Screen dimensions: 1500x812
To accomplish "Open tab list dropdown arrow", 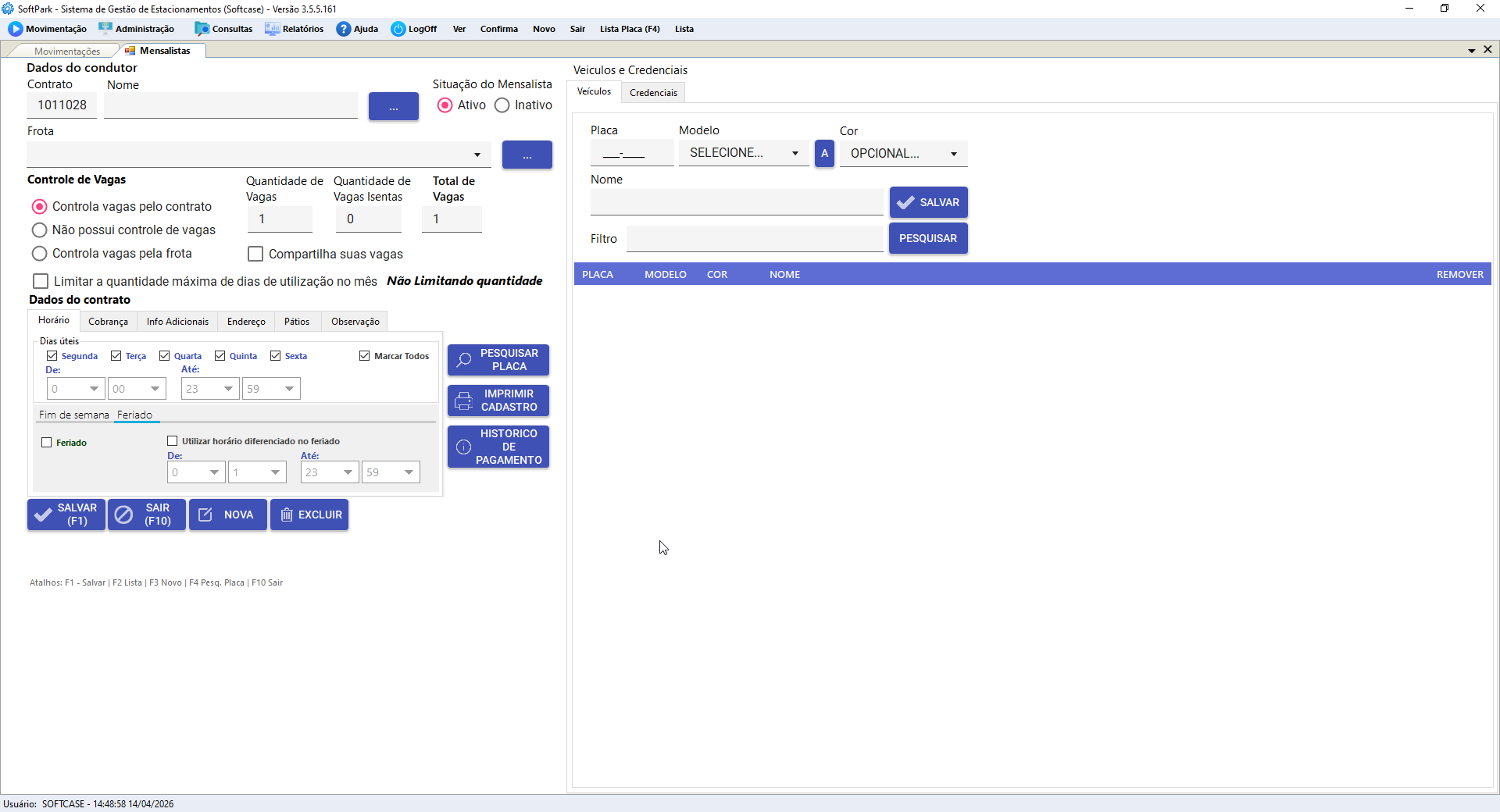I will [x=1472, y=51].
